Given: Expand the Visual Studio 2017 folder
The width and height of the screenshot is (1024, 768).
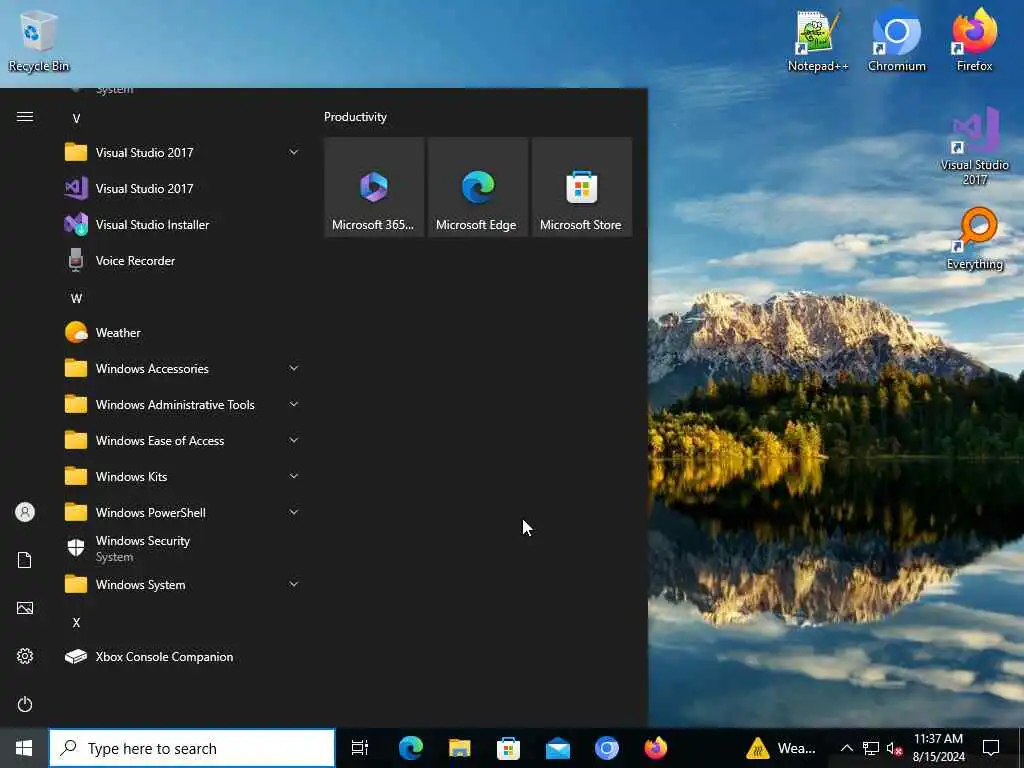Looking at the screenshot, I should tap(183, 153).
